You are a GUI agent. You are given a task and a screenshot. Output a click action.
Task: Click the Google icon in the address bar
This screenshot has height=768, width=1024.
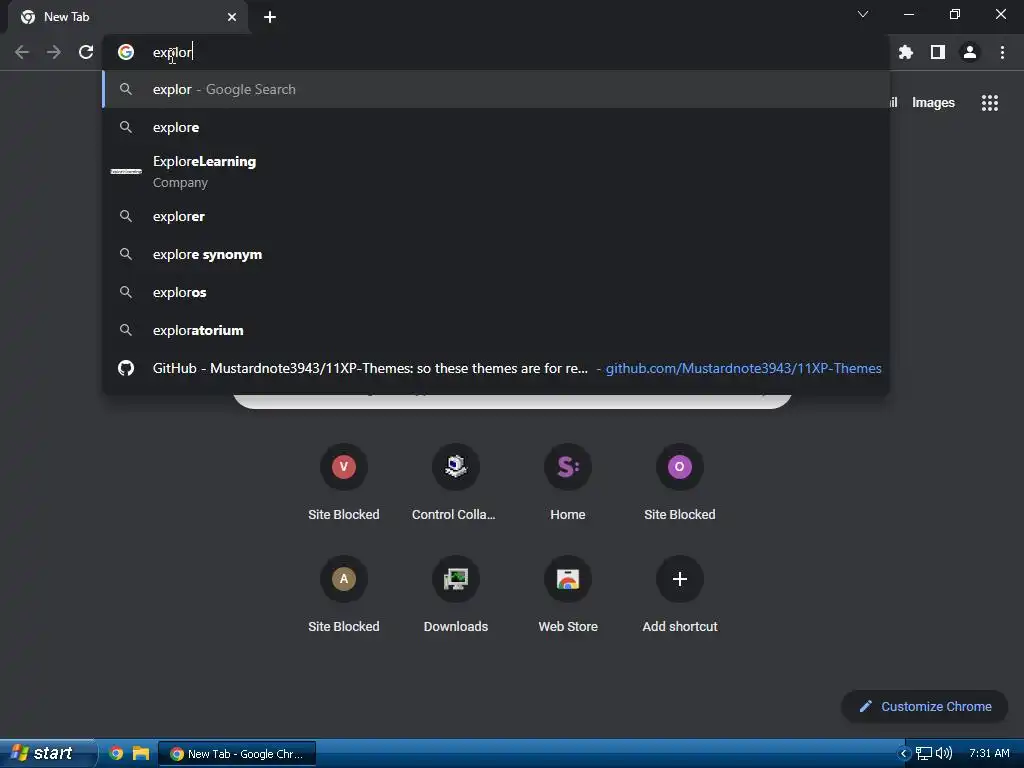click(x=126, y=52)
